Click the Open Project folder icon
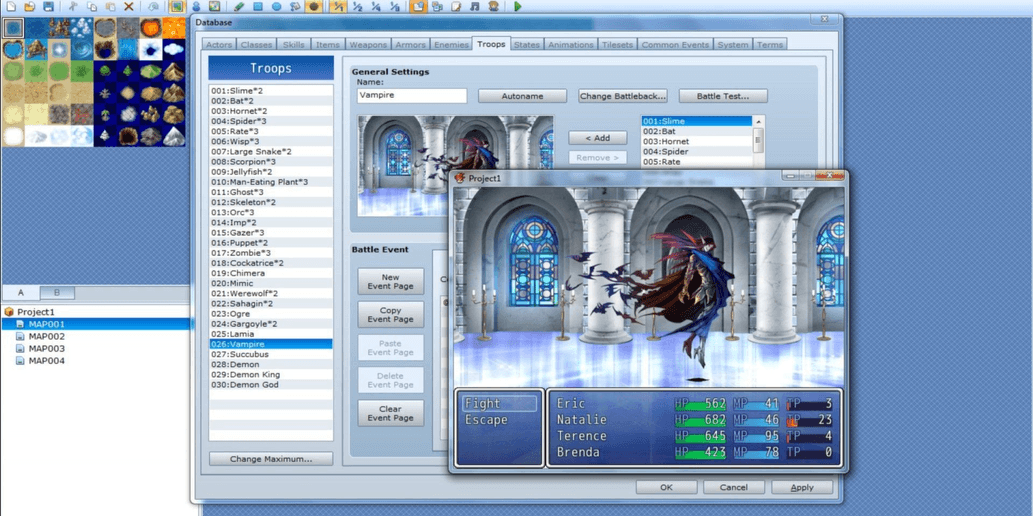This screenshot has width=1033, height=516. pos(29,7)
